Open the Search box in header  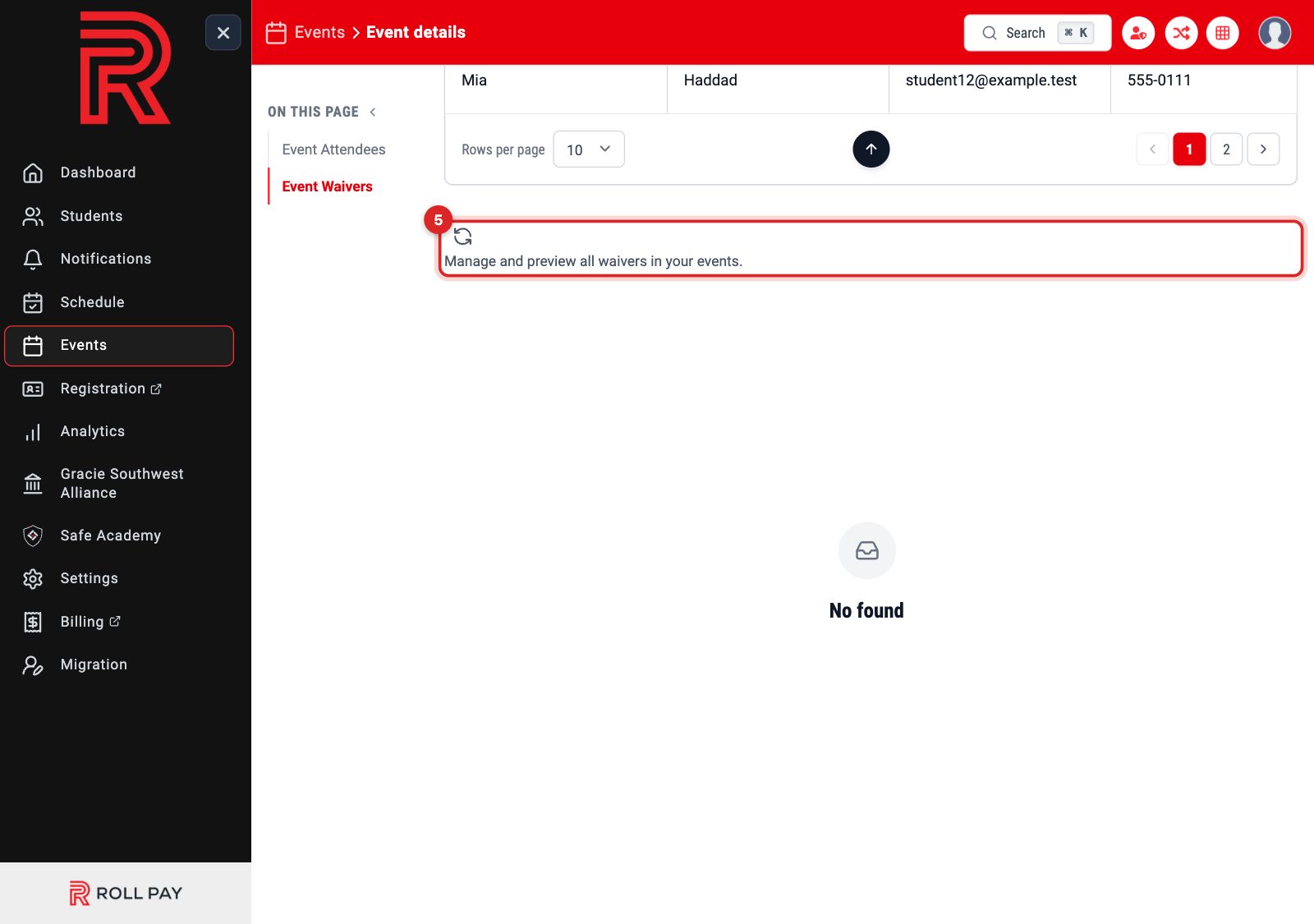tap(1037, 33)
